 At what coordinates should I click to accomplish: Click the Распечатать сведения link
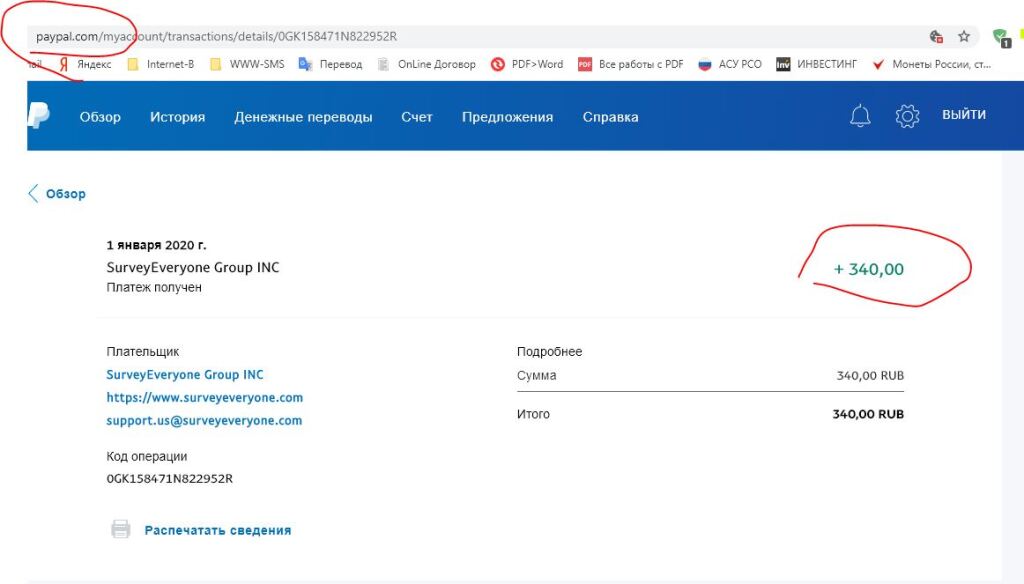[x=218, y=530]
